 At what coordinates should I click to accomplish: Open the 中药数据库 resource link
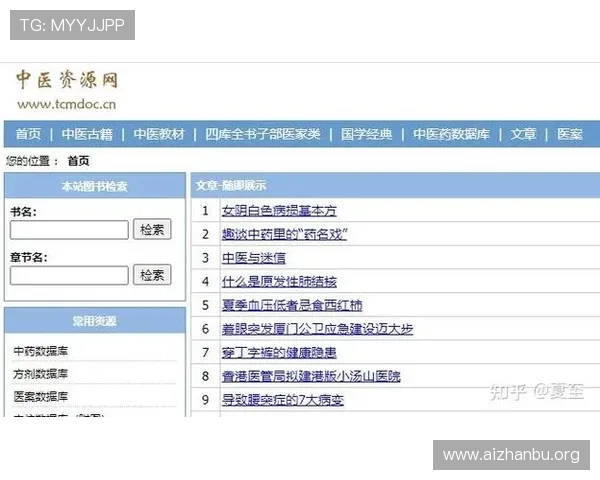(x=41, y=351)
